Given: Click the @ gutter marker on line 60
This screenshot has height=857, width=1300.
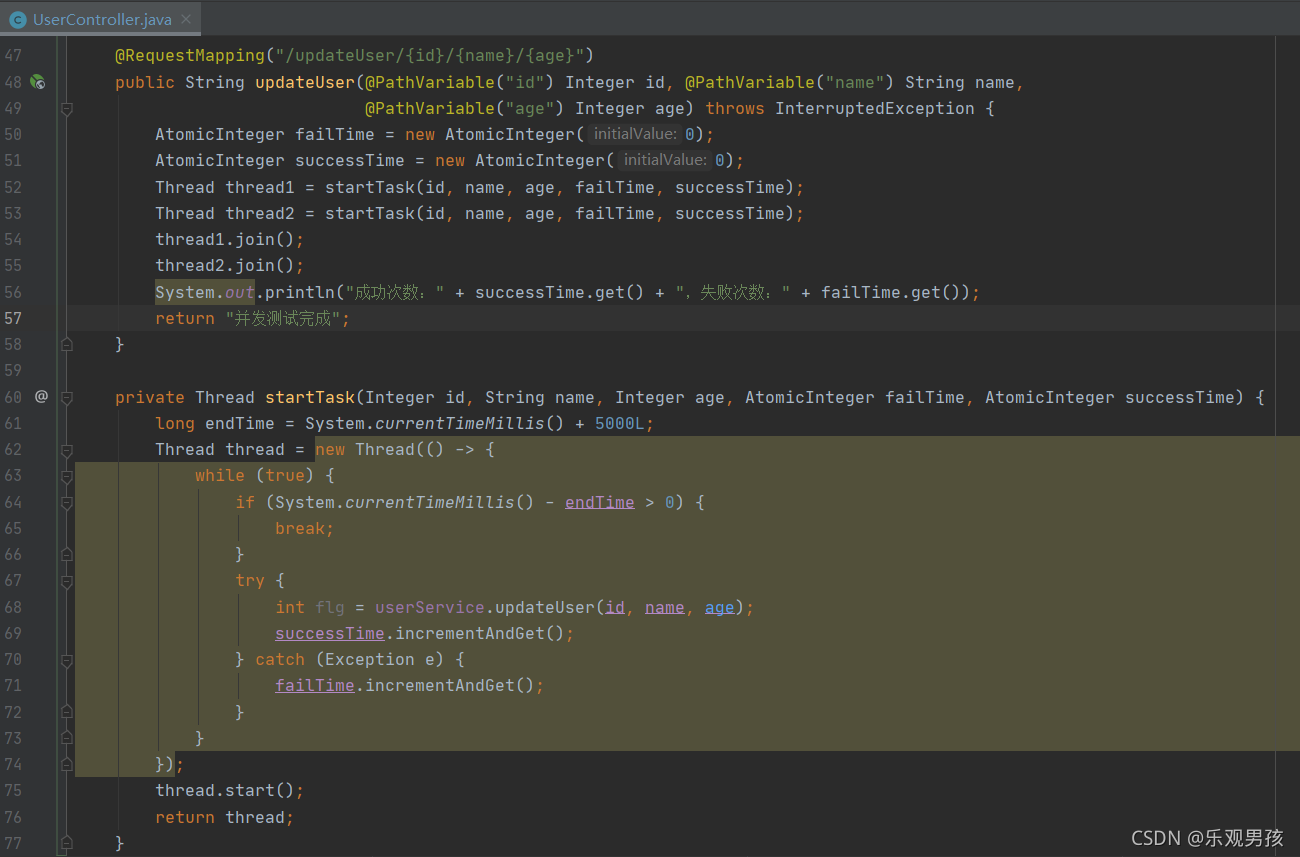Looking at the screenshot, I should tap(41, 397).
